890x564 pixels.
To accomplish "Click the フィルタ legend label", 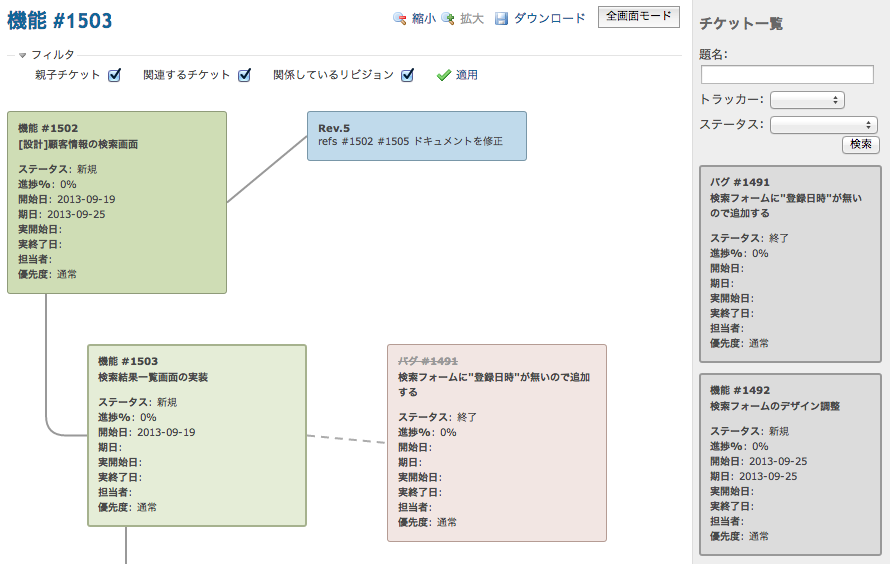I will [52, 55].
